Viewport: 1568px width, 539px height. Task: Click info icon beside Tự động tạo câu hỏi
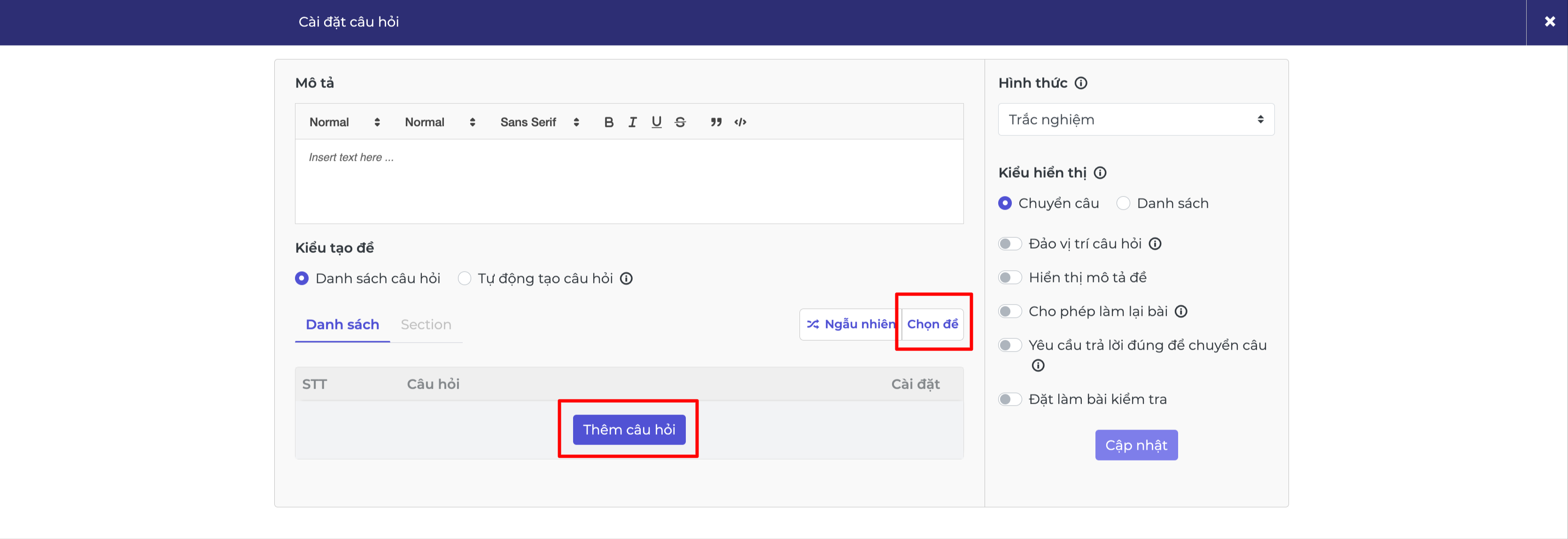coord(626,279)
